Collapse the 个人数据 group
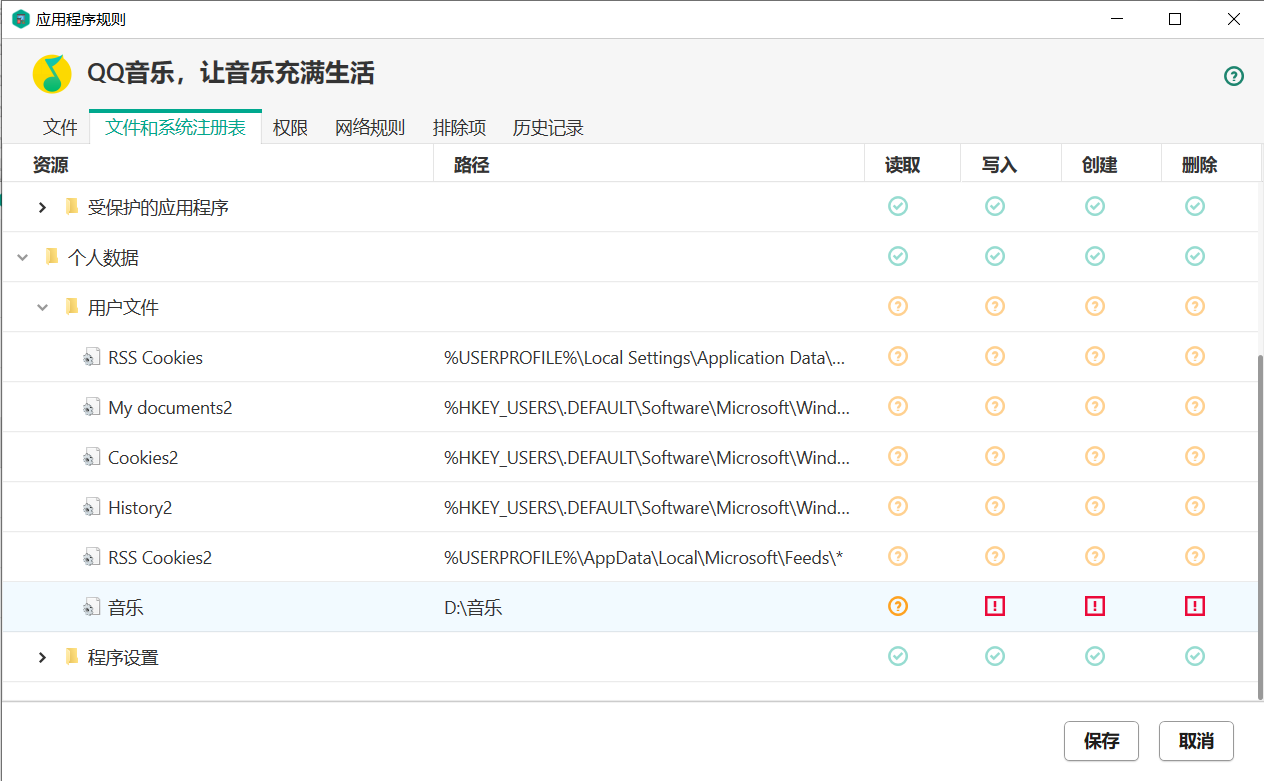Viewport: 1264px width, 781px height. click(x=23, y=257)
